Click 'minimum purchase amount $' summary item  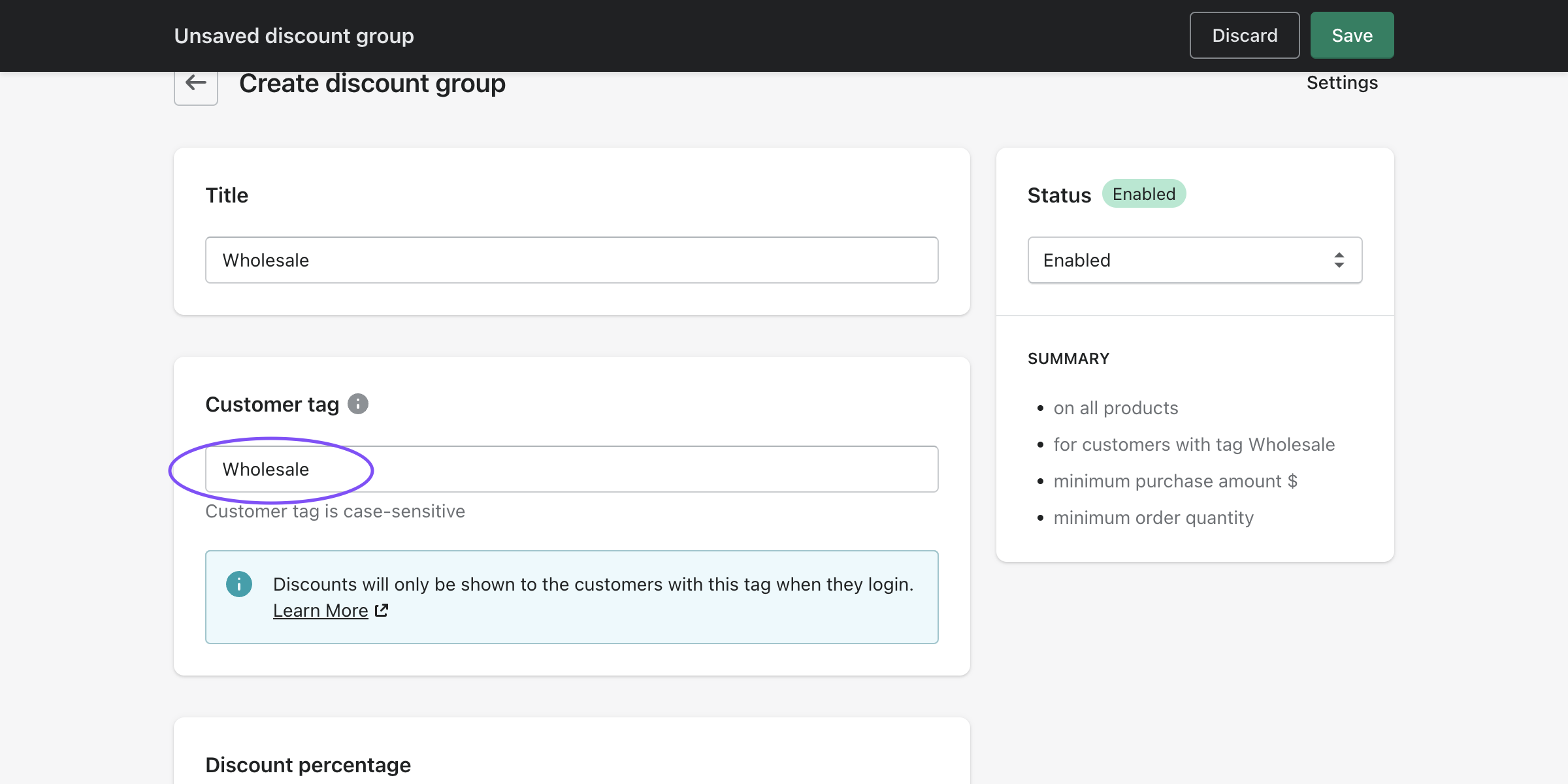pos(1175,481)
